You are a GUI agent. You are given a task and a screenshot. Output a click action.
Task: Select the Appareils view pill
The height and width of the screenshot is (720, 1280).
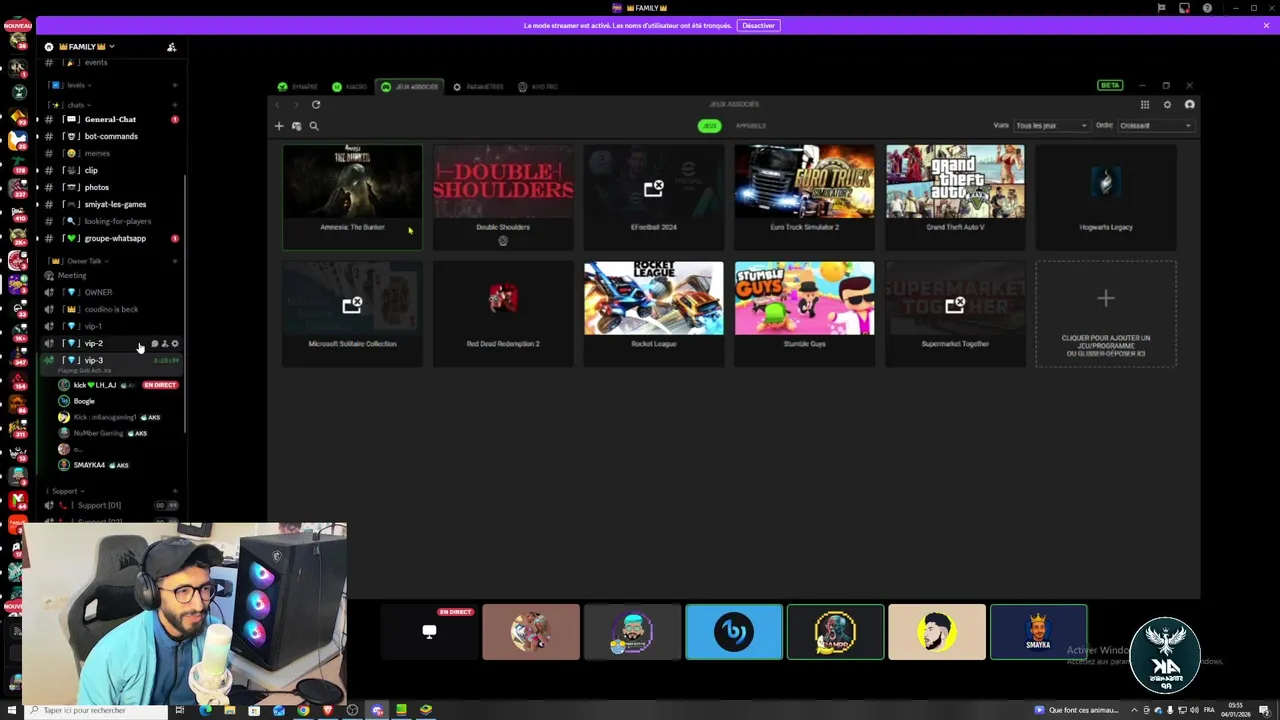[x=751, y=126]
